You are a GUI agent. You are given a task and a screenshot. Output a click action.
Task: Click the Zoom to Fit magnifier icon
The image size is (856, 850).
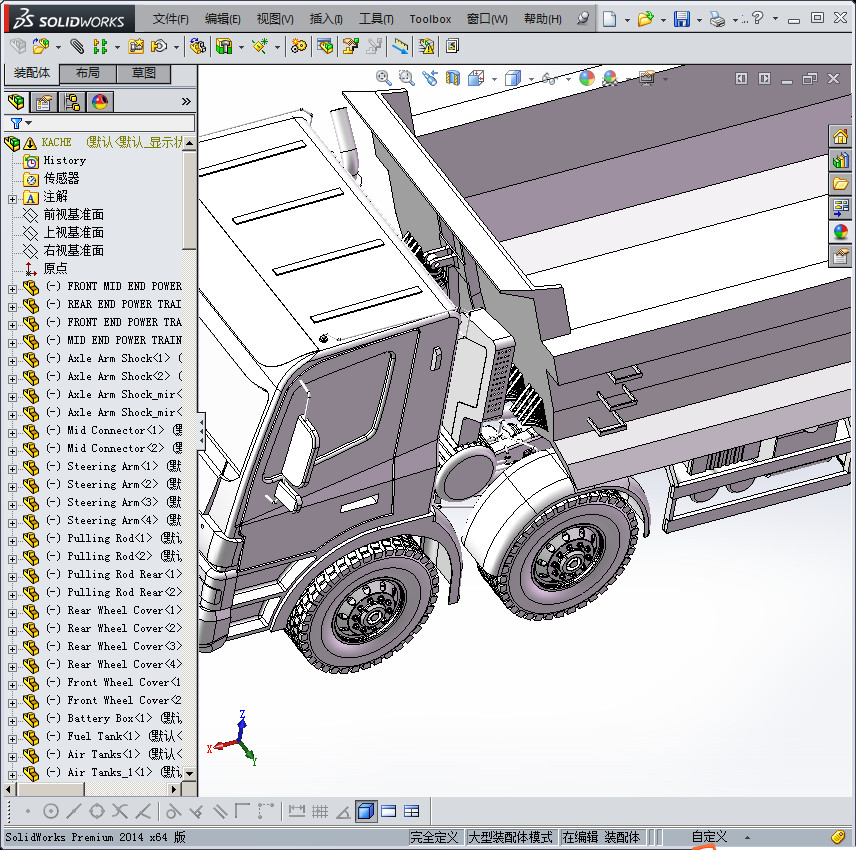[383, 77]
